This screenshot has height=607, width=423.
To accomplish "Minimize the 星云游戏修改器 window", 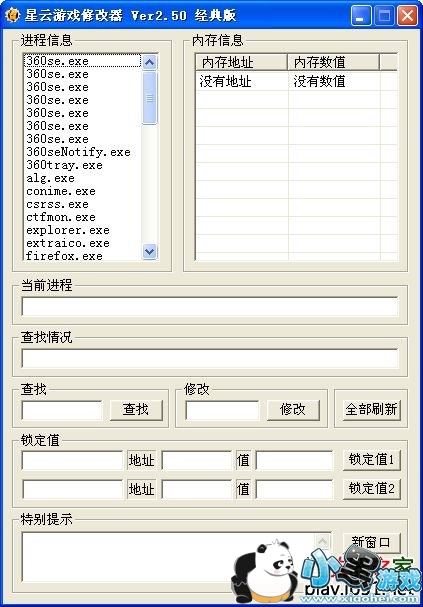I will 361,16.
